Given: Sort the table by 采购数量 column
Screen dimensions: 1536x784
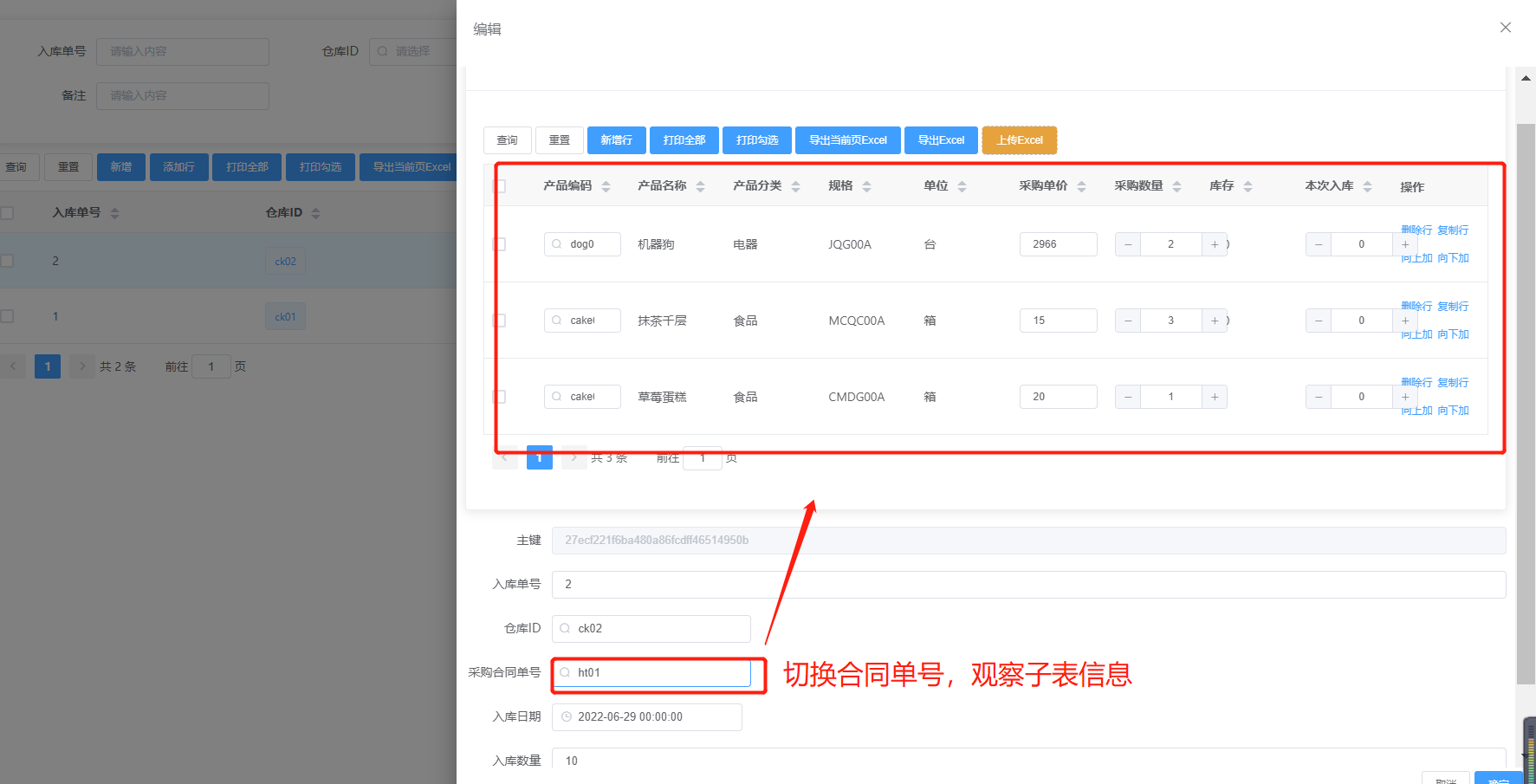Looking at the screenshot, I should (1176, 186).
